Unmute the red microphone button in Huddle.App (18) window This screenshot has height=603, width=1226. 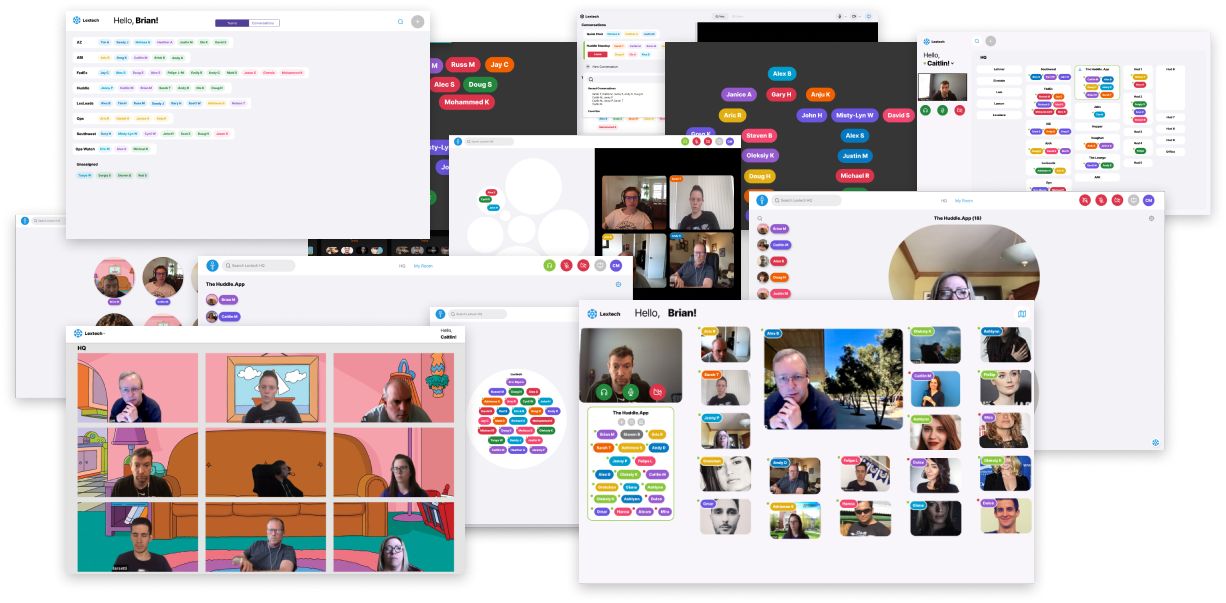[x=1101, y=200]
